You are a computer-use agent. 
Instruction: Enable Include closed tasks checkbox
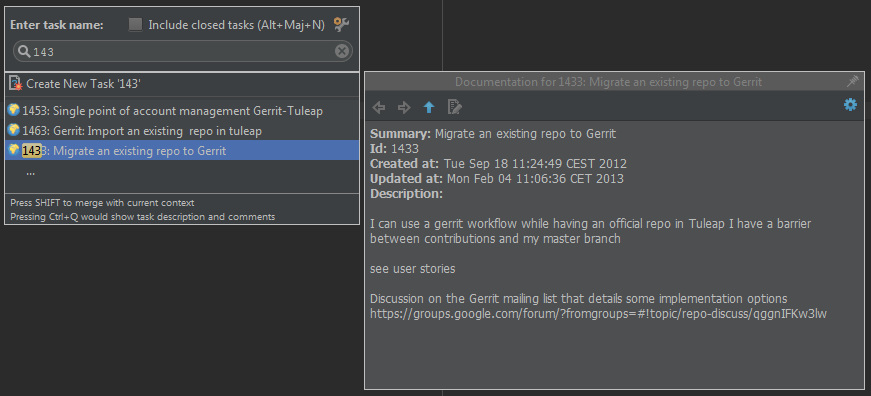[135, 24]
